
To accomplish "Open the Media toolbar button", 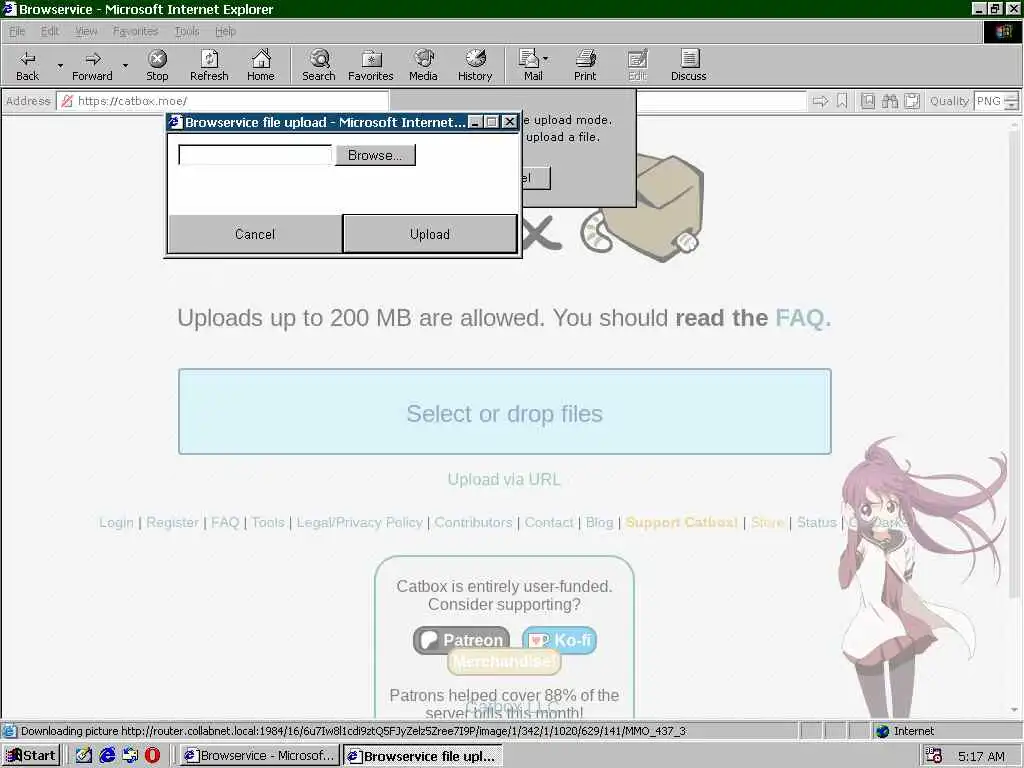I will [x=423, y=65].
